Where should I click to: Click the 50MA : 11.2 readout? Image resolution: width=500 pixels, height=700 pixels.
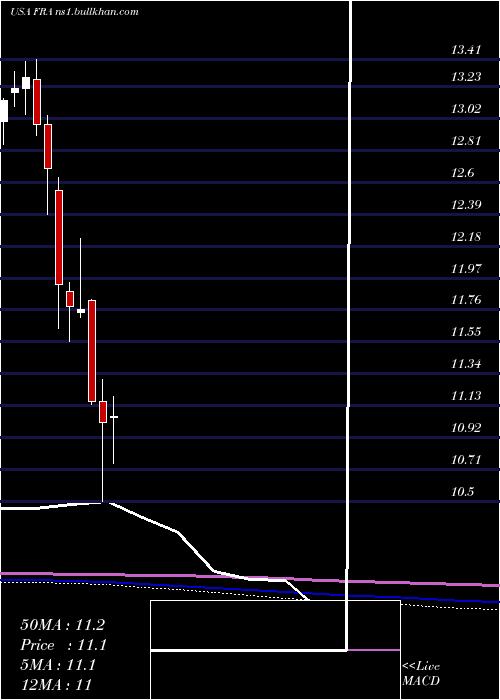[x=62, y=625]
